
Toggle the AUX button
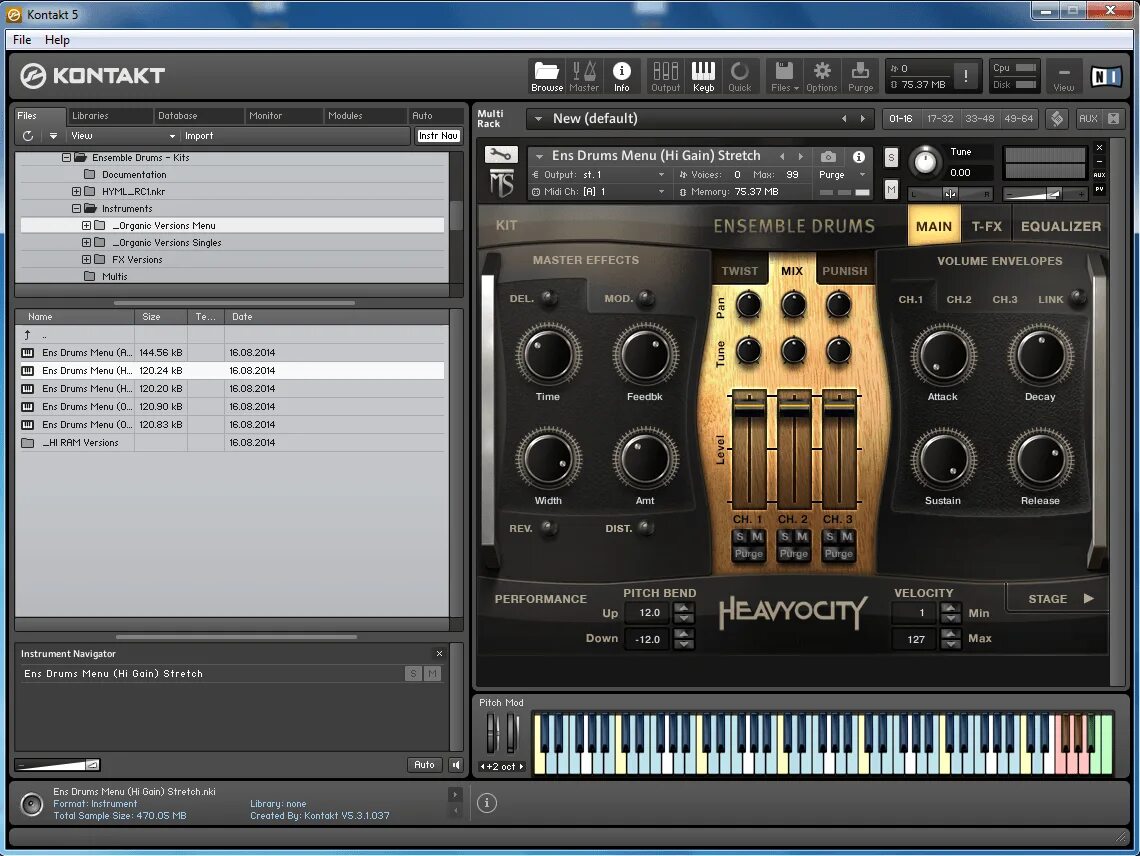coord(1088,119)
